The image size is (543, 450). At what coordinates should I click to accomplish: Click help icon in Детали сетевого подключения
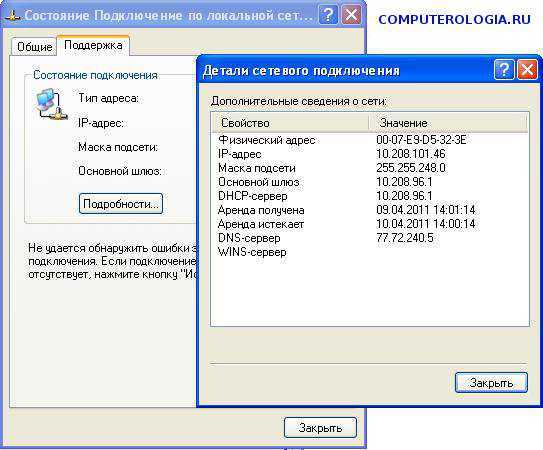504,70
